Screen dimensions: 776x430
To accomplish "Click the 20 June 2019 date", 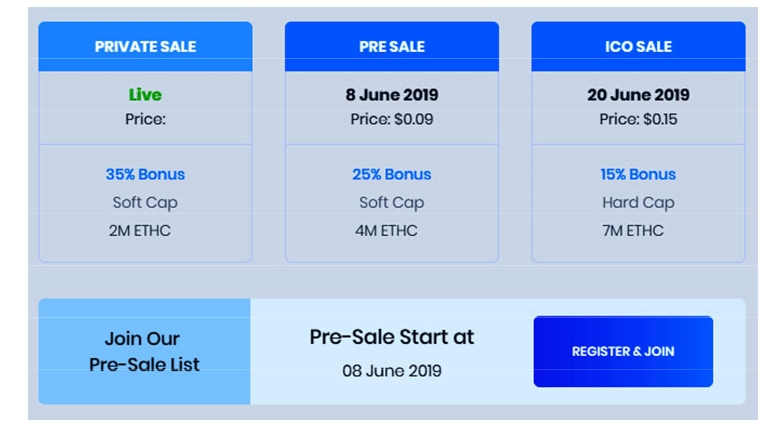I will [x=638, y=96].
